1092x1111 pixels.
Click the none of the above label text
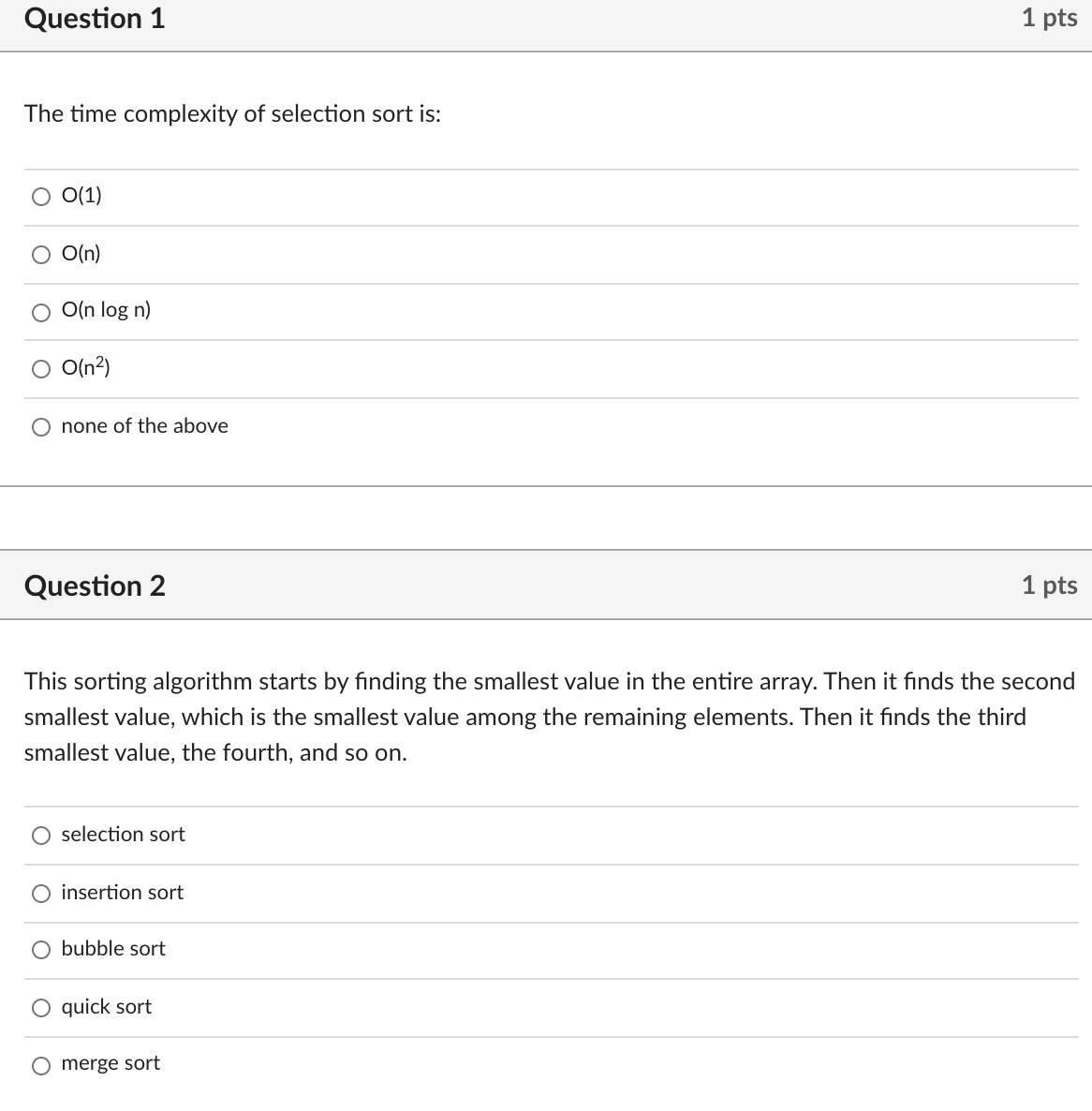coord(145,425)
